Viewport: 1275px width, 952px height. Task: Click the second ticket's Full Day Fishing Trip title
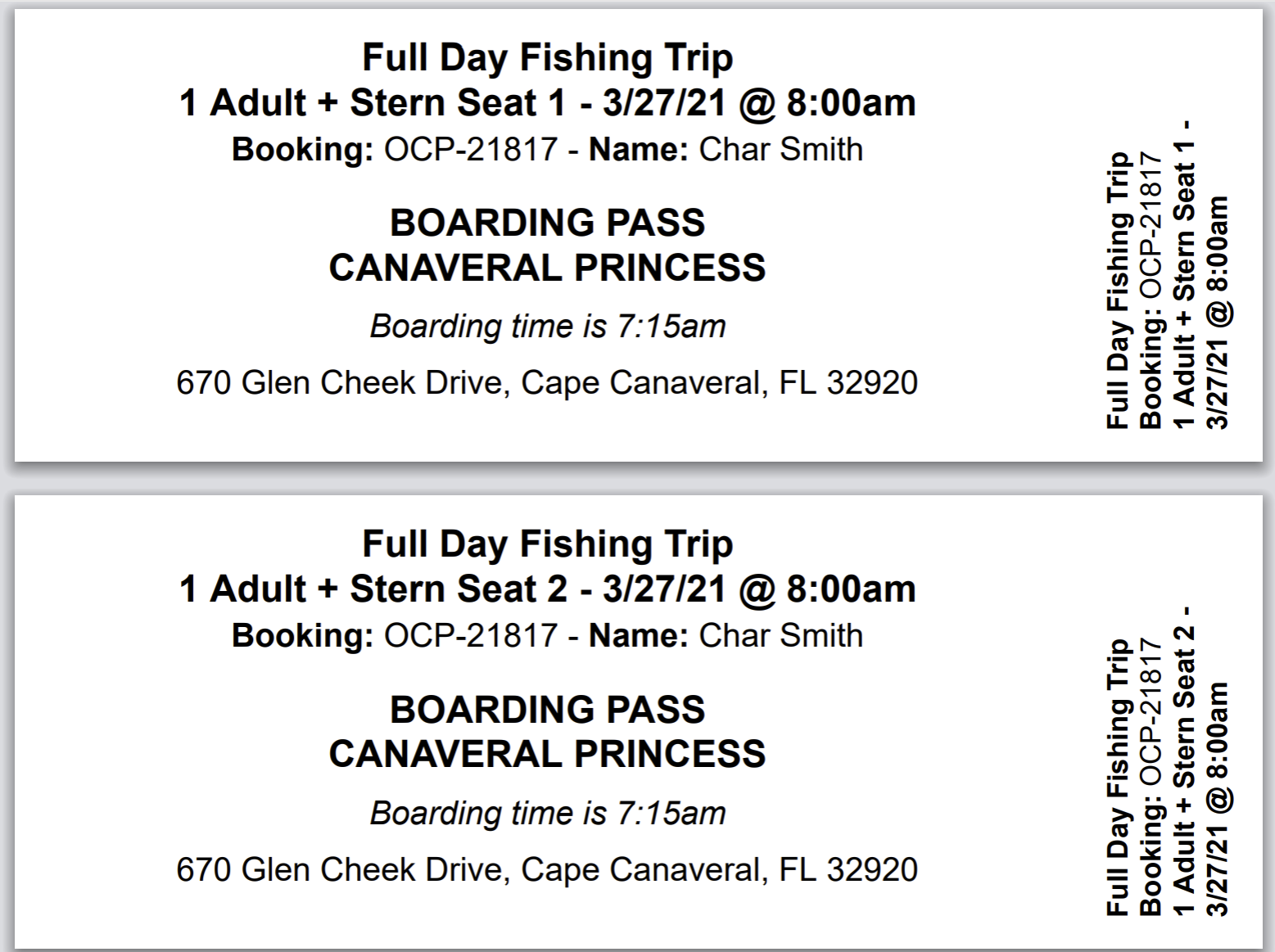tap(547, 544)
